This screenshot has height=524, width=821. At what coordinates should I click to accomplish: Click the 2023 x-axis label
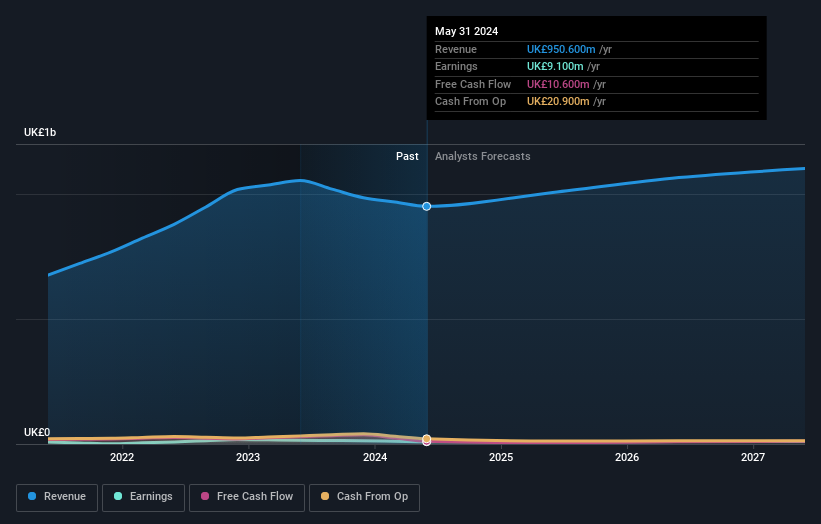(x=248, y=458)
